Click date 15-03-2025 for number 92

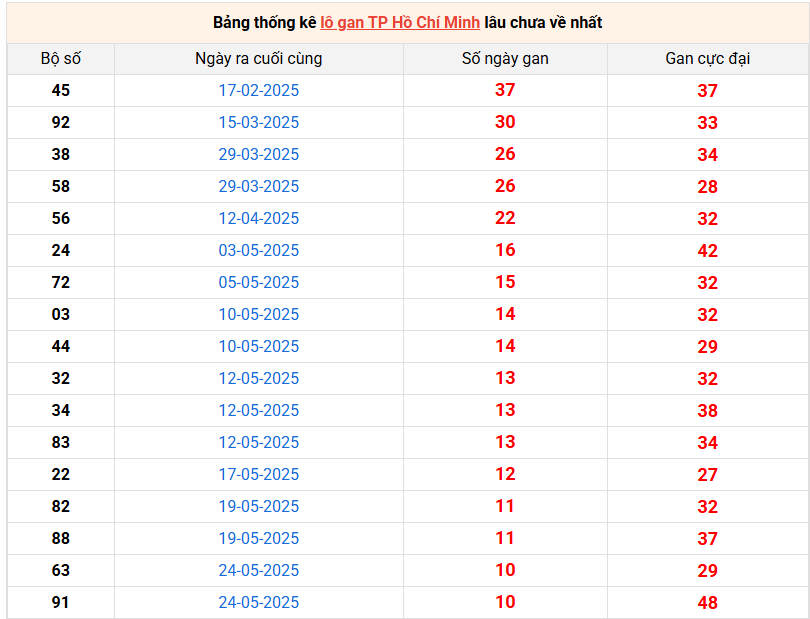[259, 122]
